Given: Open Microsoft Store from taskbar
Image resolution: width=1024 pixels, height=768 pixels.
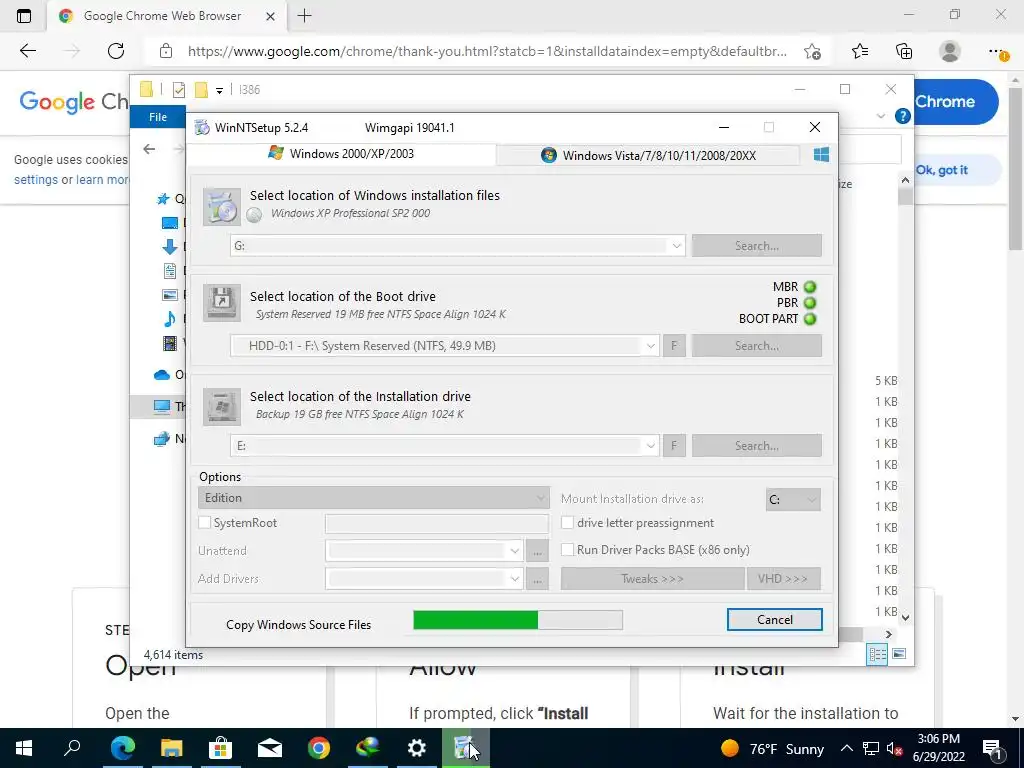Looking at the screenshot, I should click(x=221, y=748).
